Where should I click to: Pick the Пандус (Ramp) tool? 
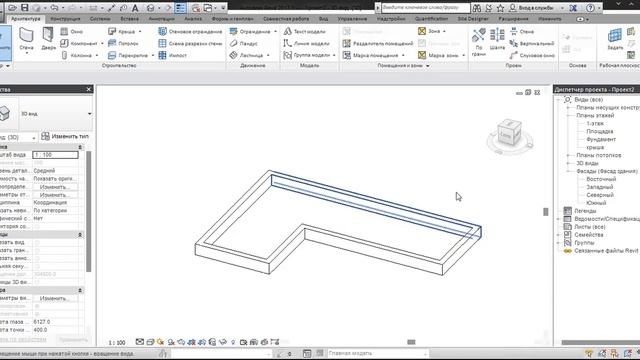[x=243, y=43]
